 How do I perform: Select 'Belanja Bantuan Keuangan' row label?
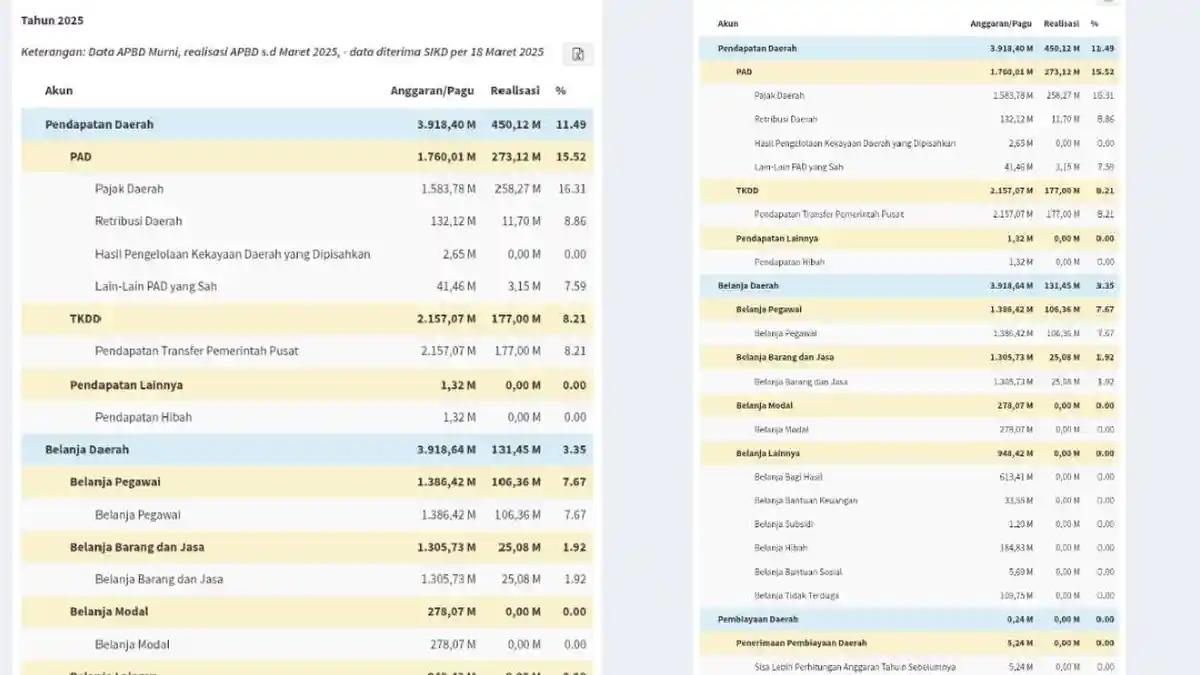coord(806,500)
